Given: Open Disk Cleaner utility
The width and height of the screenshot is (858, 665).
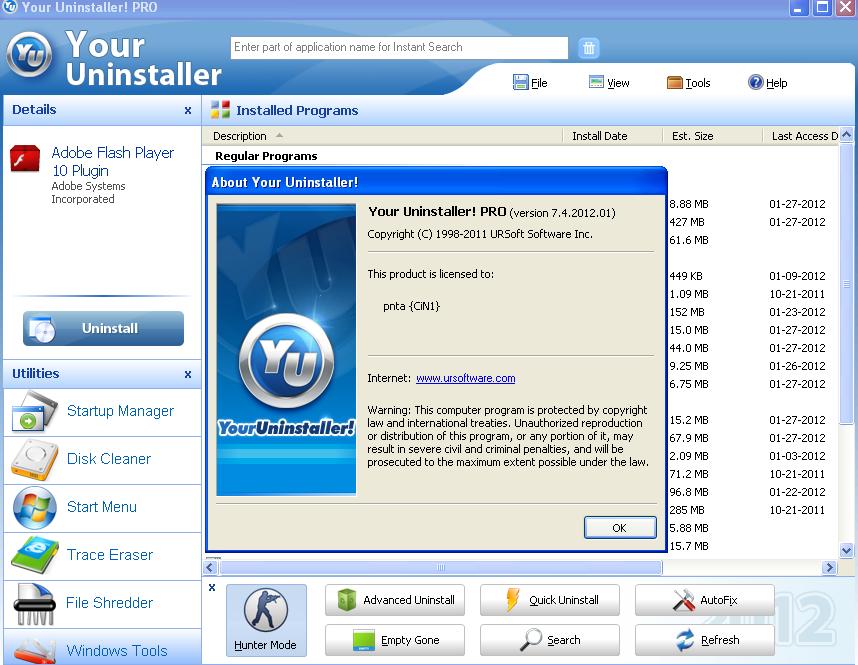Looking at the screenshot, I should tap(102, 460).
